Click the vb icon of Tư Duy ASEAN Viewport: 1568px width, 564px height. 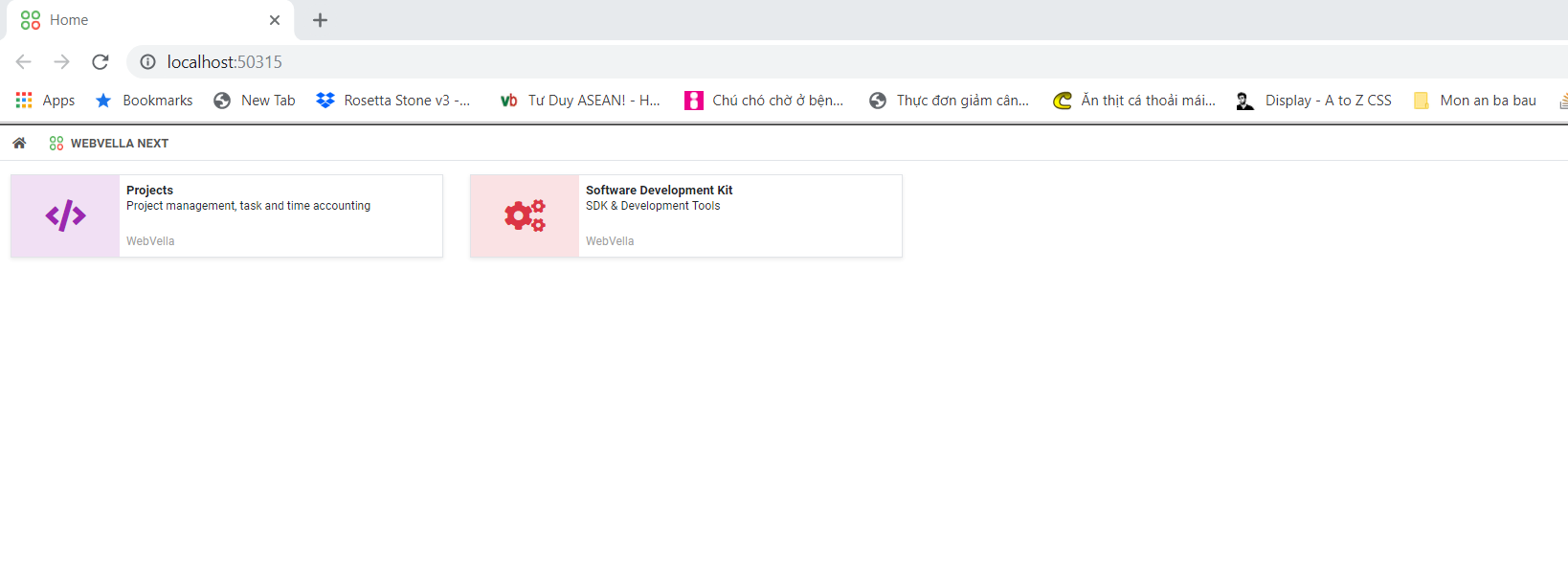click(508, 101)
